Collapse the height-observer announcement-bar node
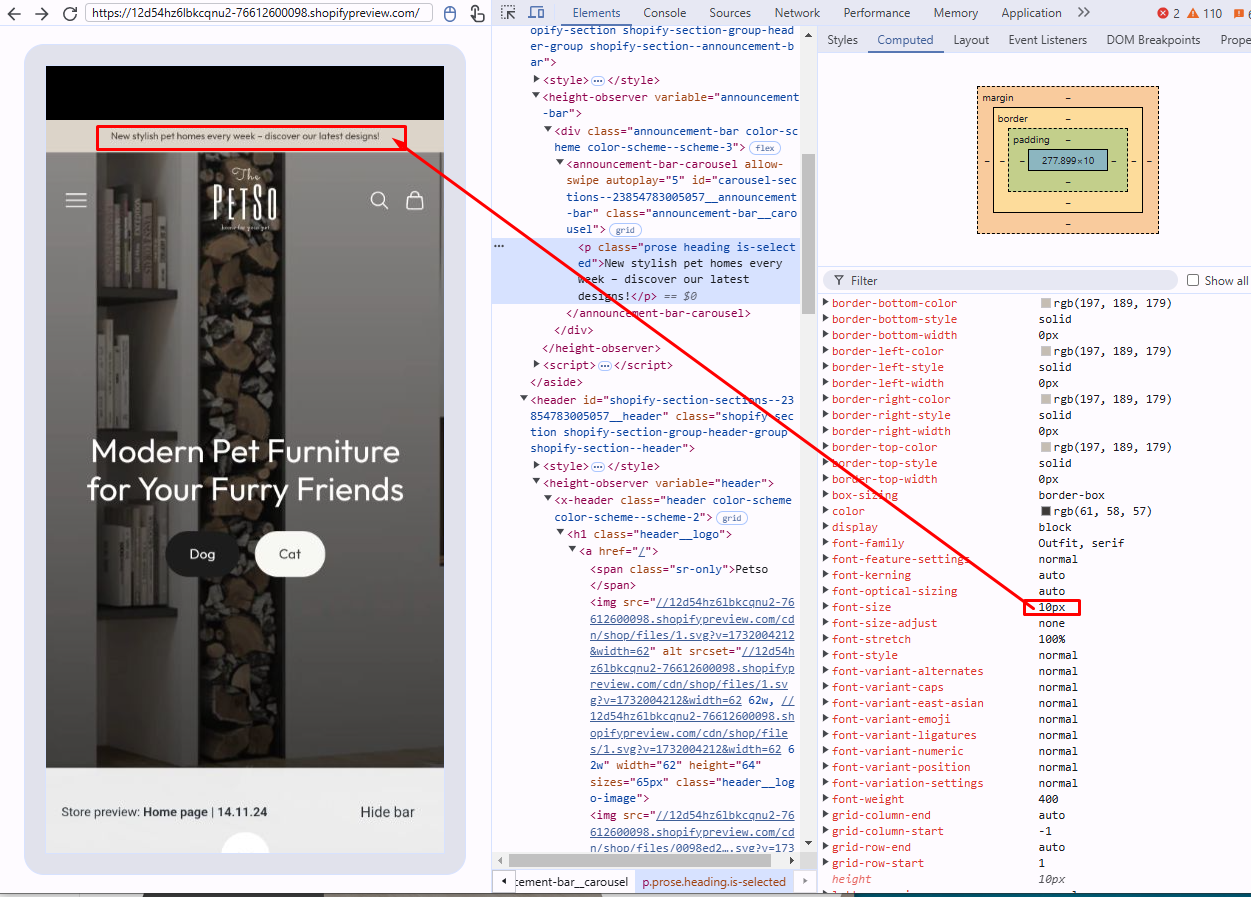The image size is (1251, 897). click(536, 97)
